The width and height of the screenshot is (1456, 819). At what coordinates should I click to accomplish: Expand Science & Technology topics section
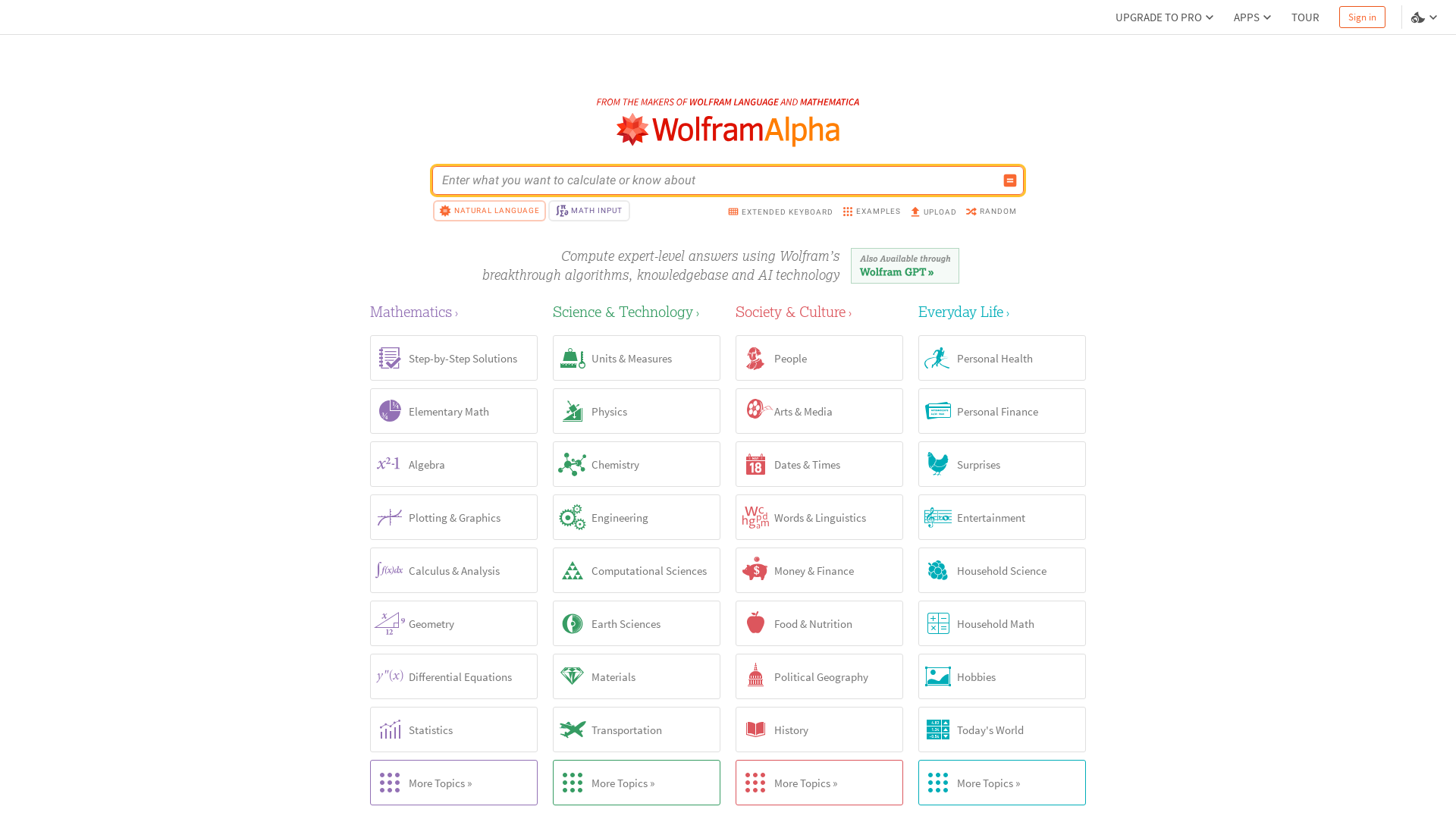tap(636, 783)
